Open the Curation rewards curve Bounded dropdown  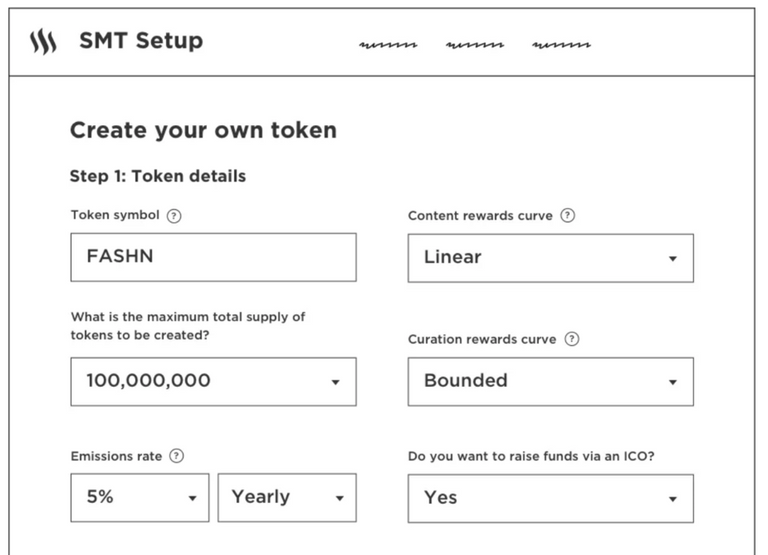pos(551,382)
